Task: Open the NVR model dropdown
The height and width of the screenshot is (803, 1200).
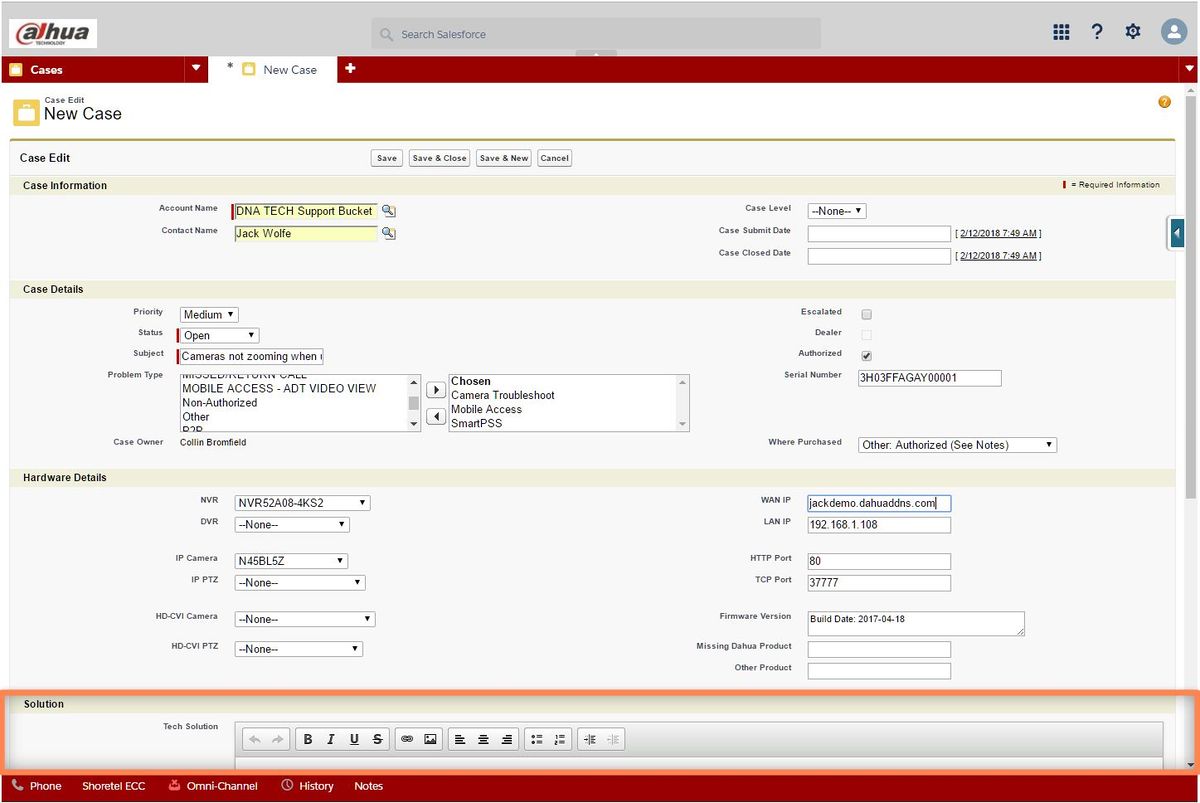Action: pyautogui.click(x=302, y=503)
